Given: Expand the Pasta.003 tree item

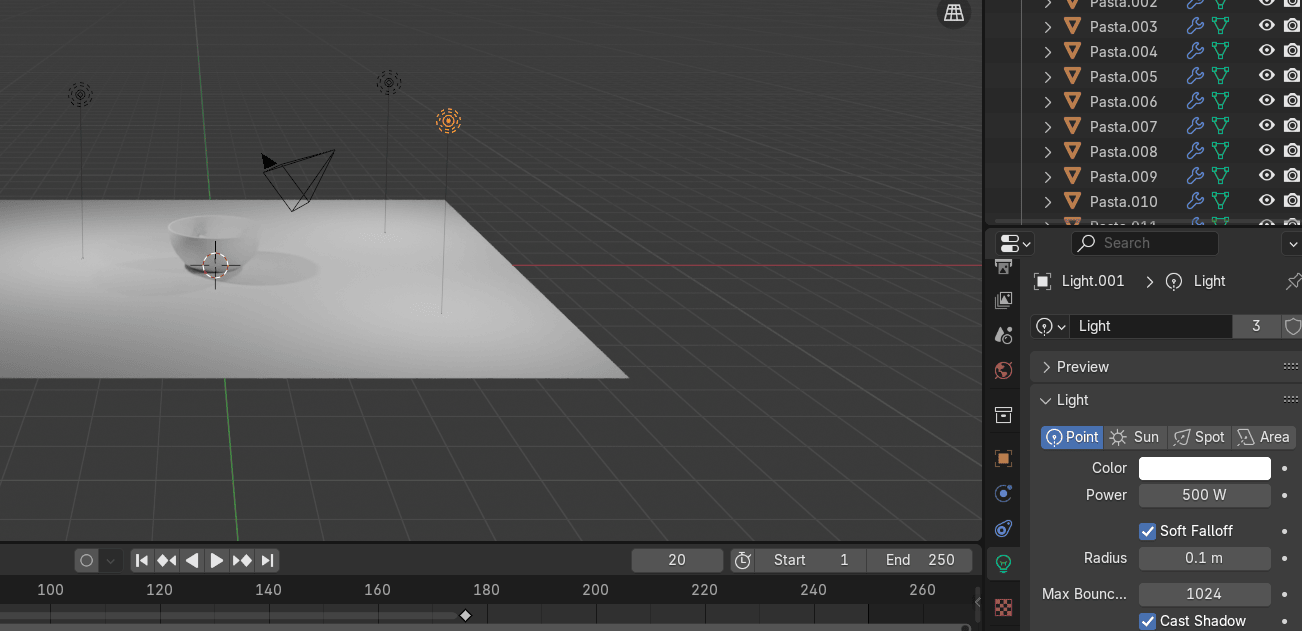Looking at the screenshot, I should pos(1048,27).
